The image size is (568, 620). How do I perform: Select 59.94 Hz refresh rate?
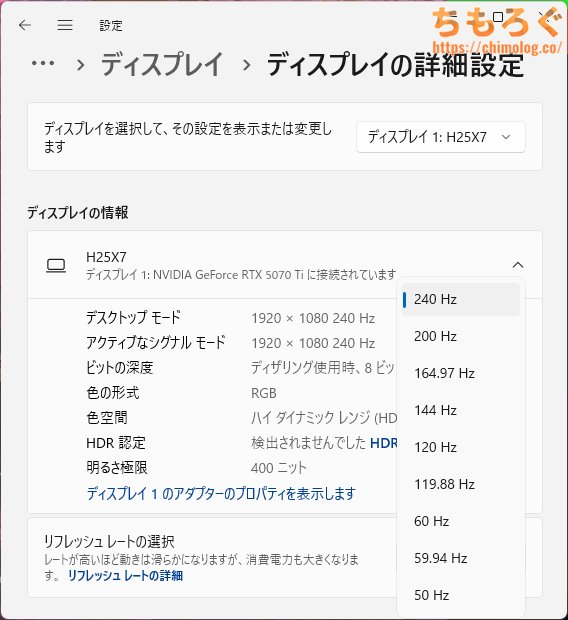(461, 558)
